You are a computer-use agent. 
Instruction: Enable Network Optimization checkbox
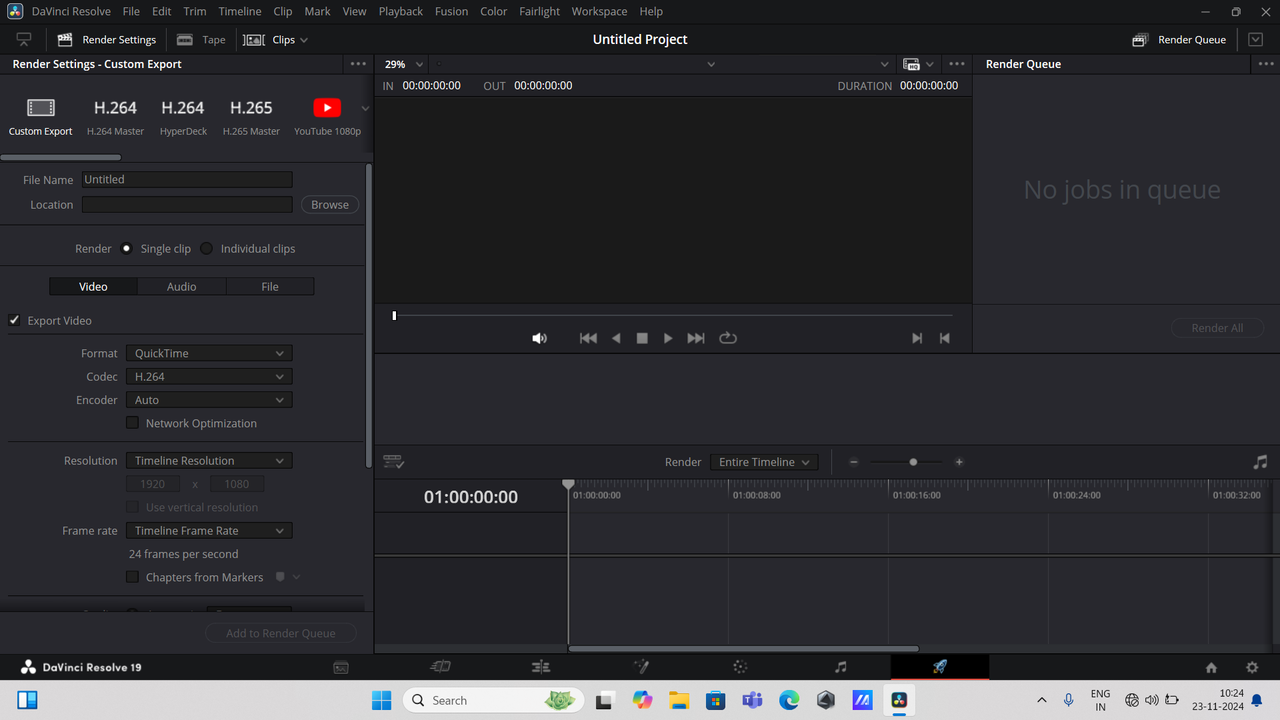(132, 423)
